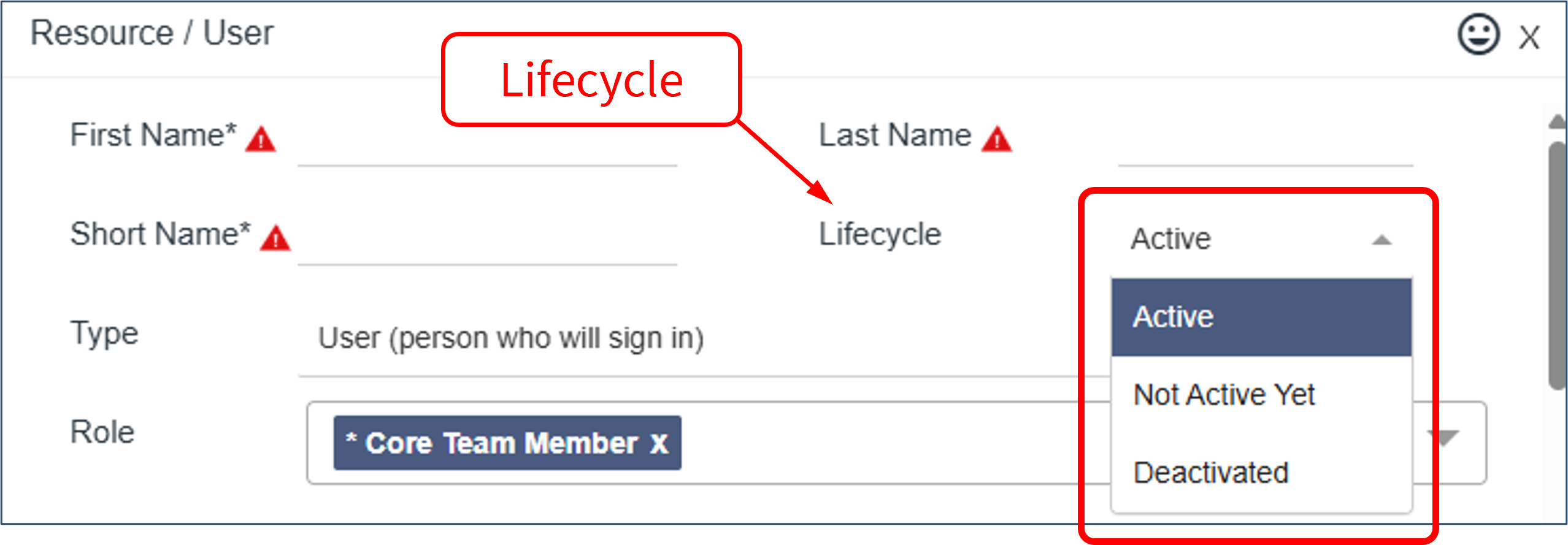Click the vertical scrollbar thumb
This screenshot has width=1568, height=545.
coord(1558,264)
